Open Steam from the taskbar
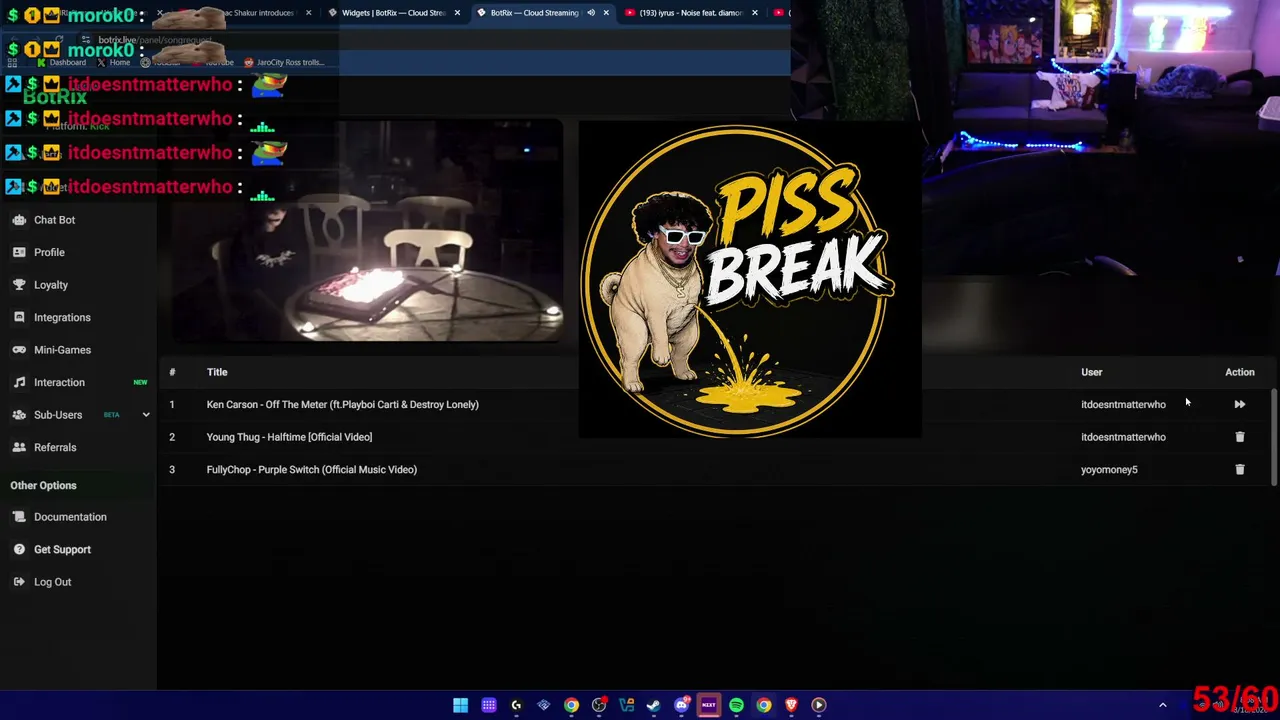1280x720 pixels. click(x=653, y=705)
